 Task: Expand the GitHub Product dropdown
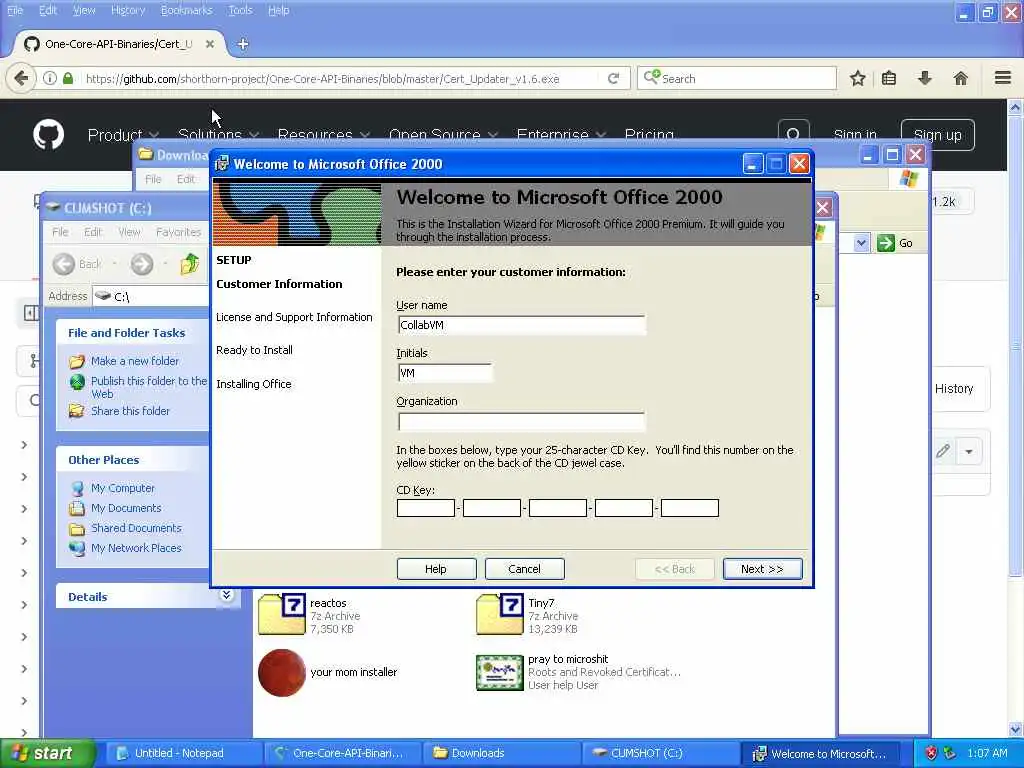pyautogui.click(x=123, y=135)
